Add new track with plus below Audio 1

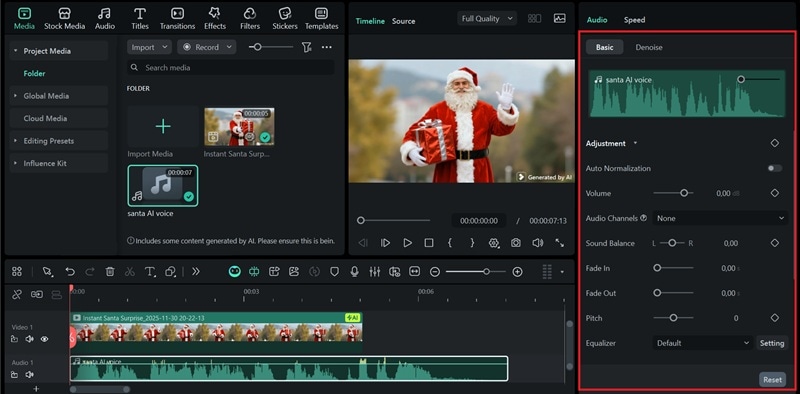coord(36,389)
